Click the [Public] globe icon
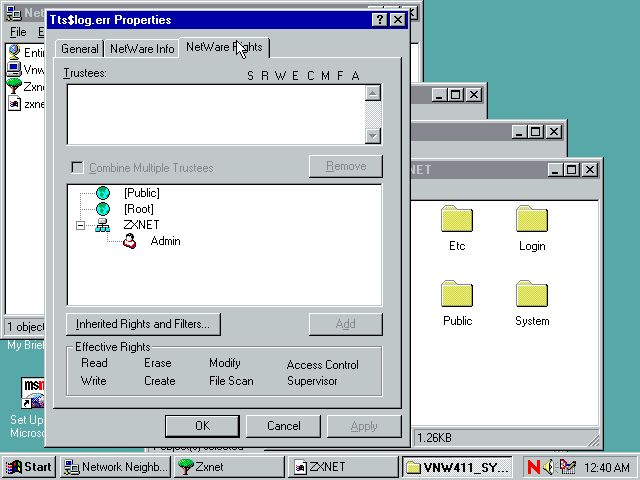Image resolution: width=640 pixels, height=480 pixels. tap(103, 193)
